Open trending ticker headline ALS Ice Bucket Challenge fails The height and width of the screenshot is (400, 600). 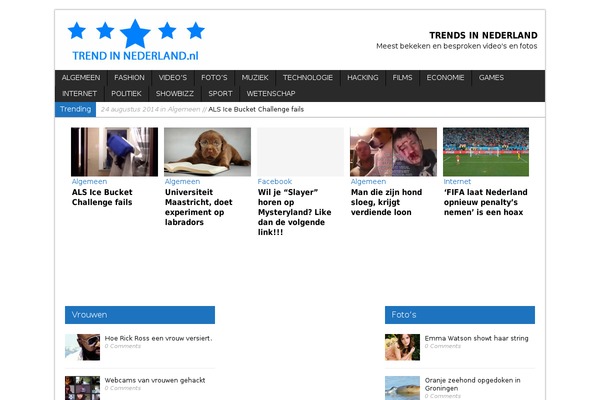coord(256,109)
